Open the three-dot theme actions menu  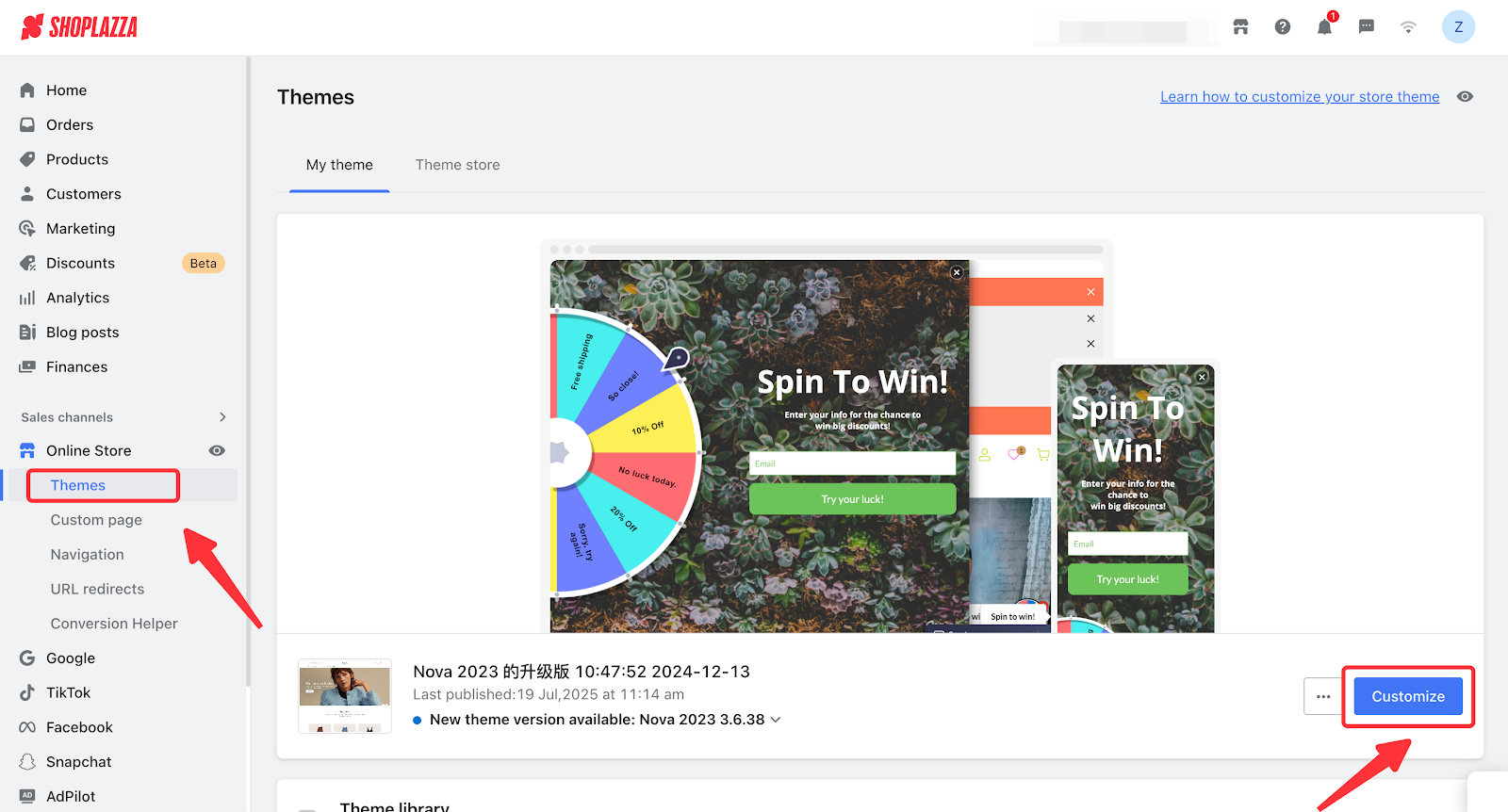click(x=1323, y=697)
